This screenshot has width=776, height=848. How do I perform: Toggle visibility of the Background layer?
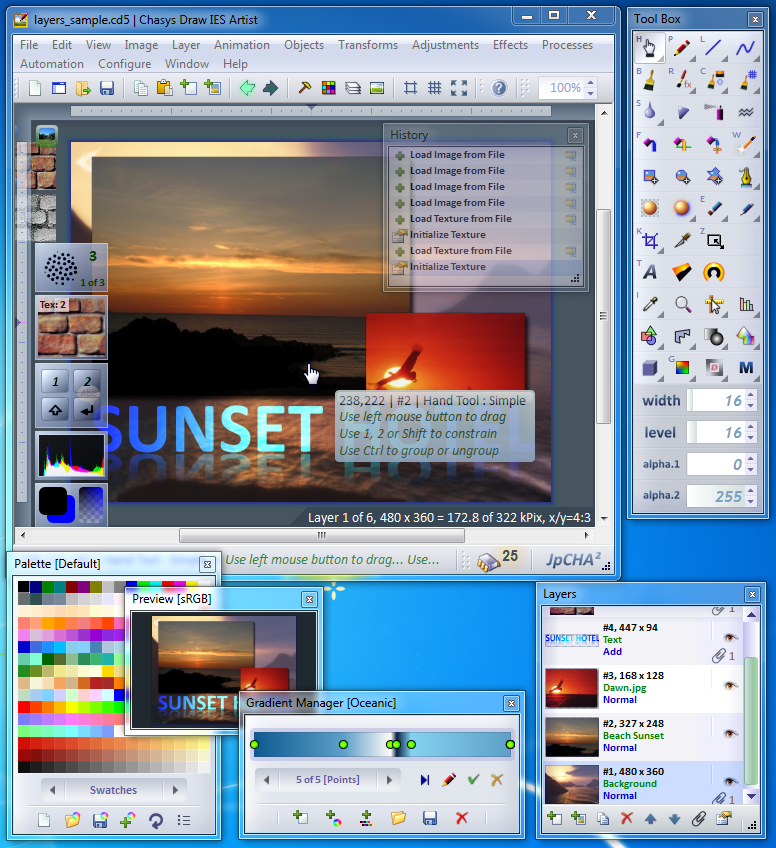tap(731, 781)
